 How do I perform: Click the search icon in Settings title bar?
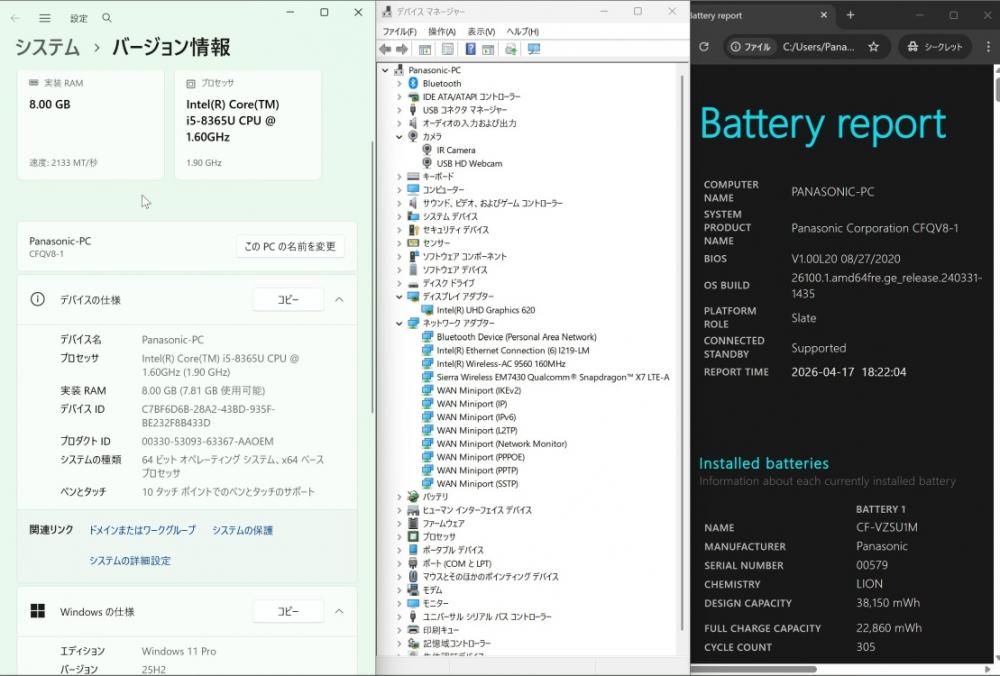click(107, 18)
